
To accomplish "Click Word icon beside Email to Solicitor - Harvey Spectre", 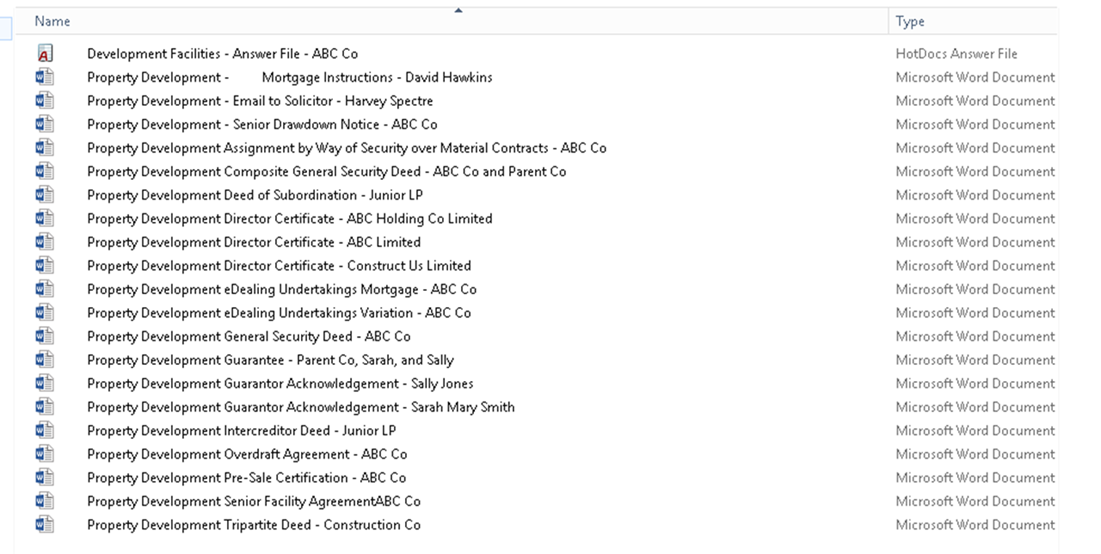I will pos(45,100).
